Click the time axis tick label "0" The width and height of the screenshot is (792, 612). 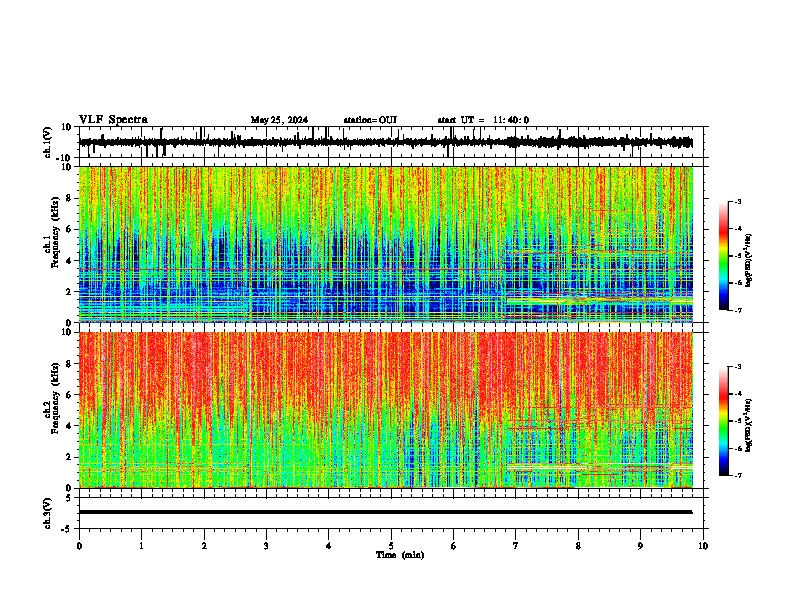79,546
